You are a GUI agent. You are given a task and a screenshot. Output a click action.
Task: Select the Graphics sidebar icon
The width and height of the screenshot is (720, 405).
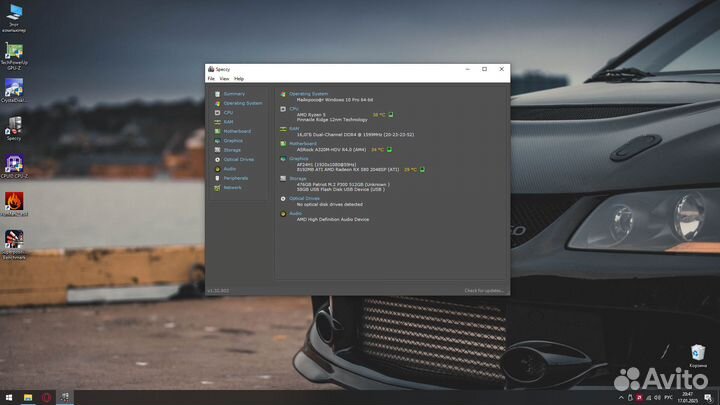point(215,141)
